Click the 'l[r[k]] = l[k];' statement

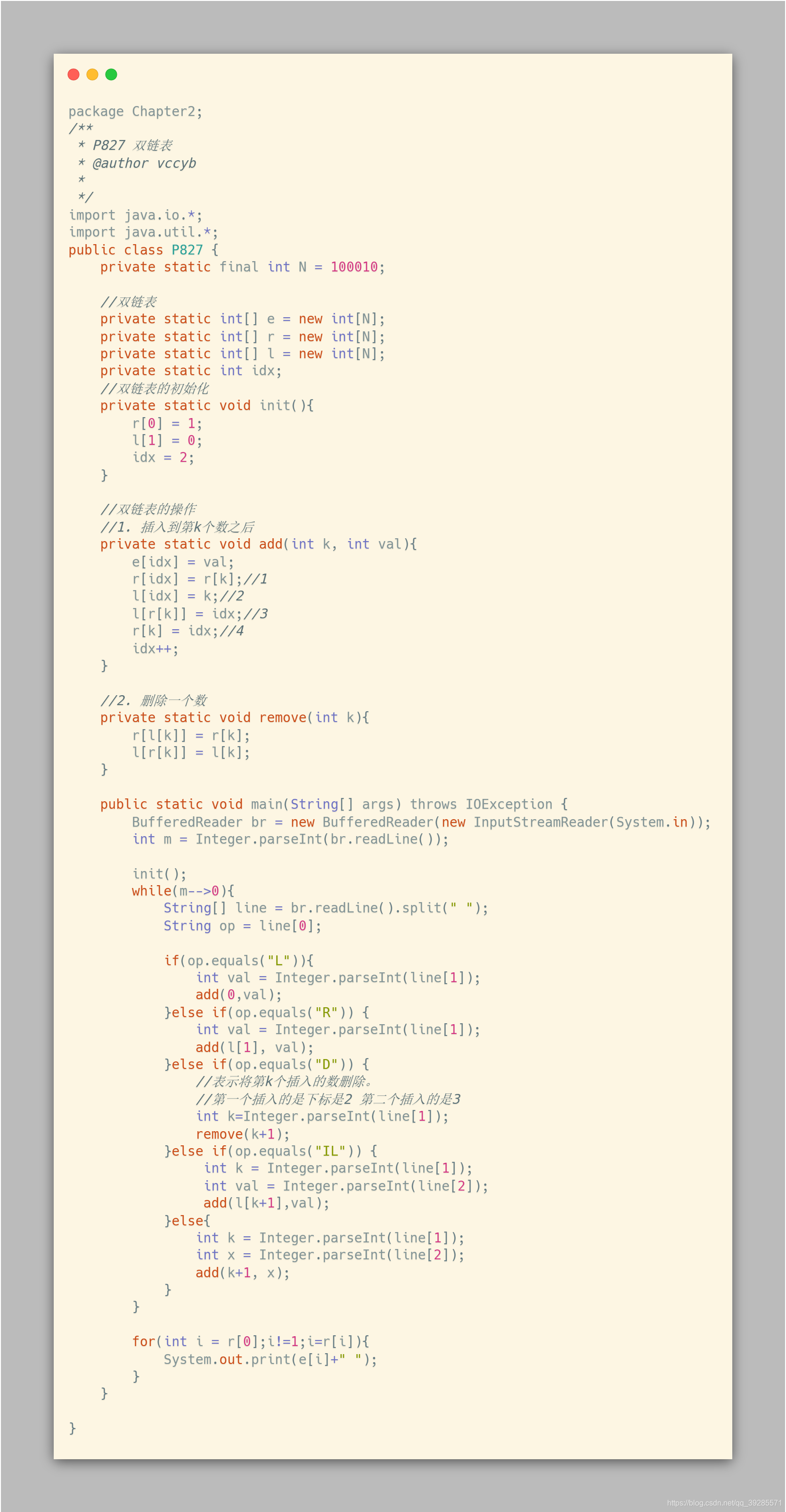191,753
